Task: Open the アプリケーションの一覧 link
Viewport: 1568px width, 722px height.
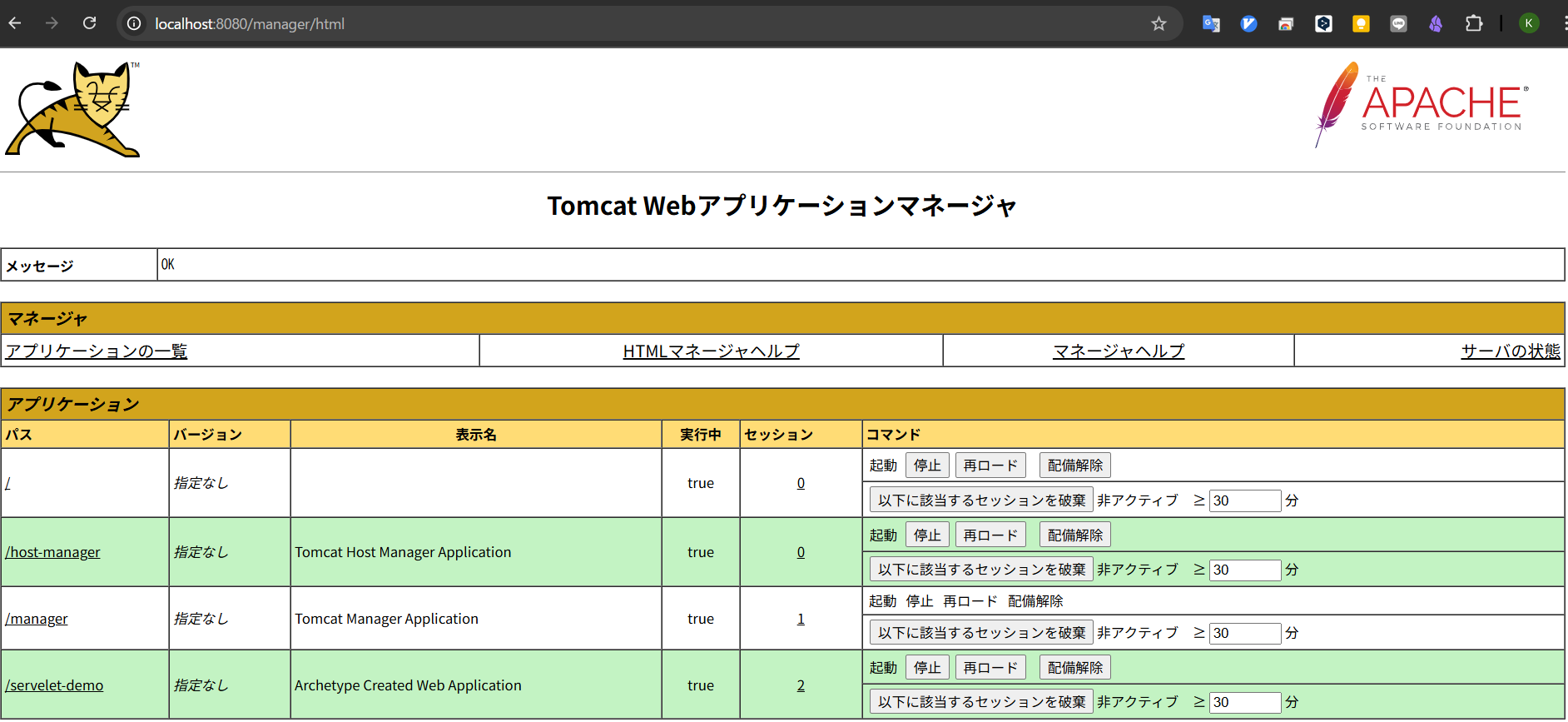Action: click(97, 351)
